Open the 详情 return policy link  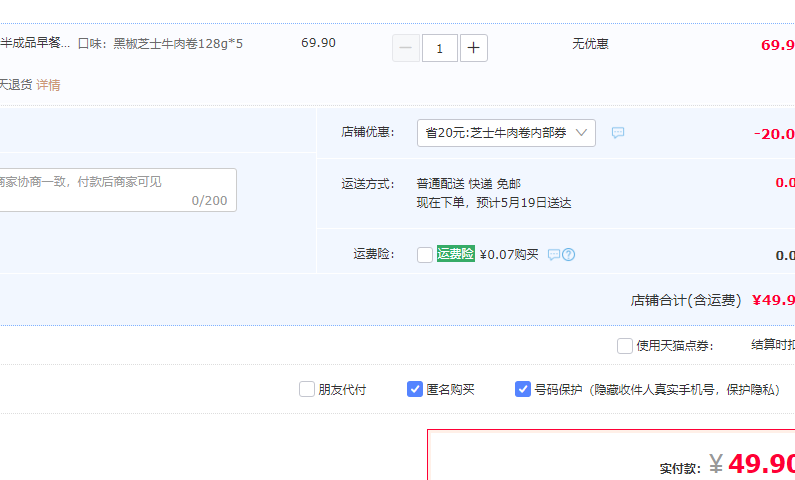48,85
